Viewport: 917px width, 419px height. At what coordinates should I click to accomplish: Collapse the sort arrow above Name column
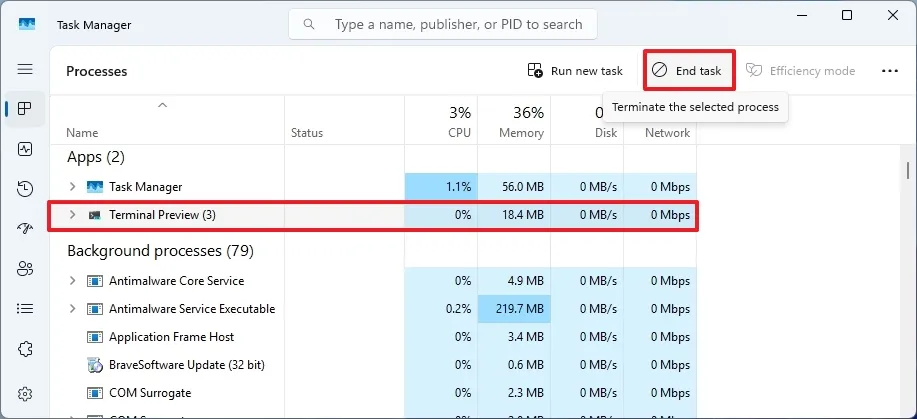click(163, 105)
